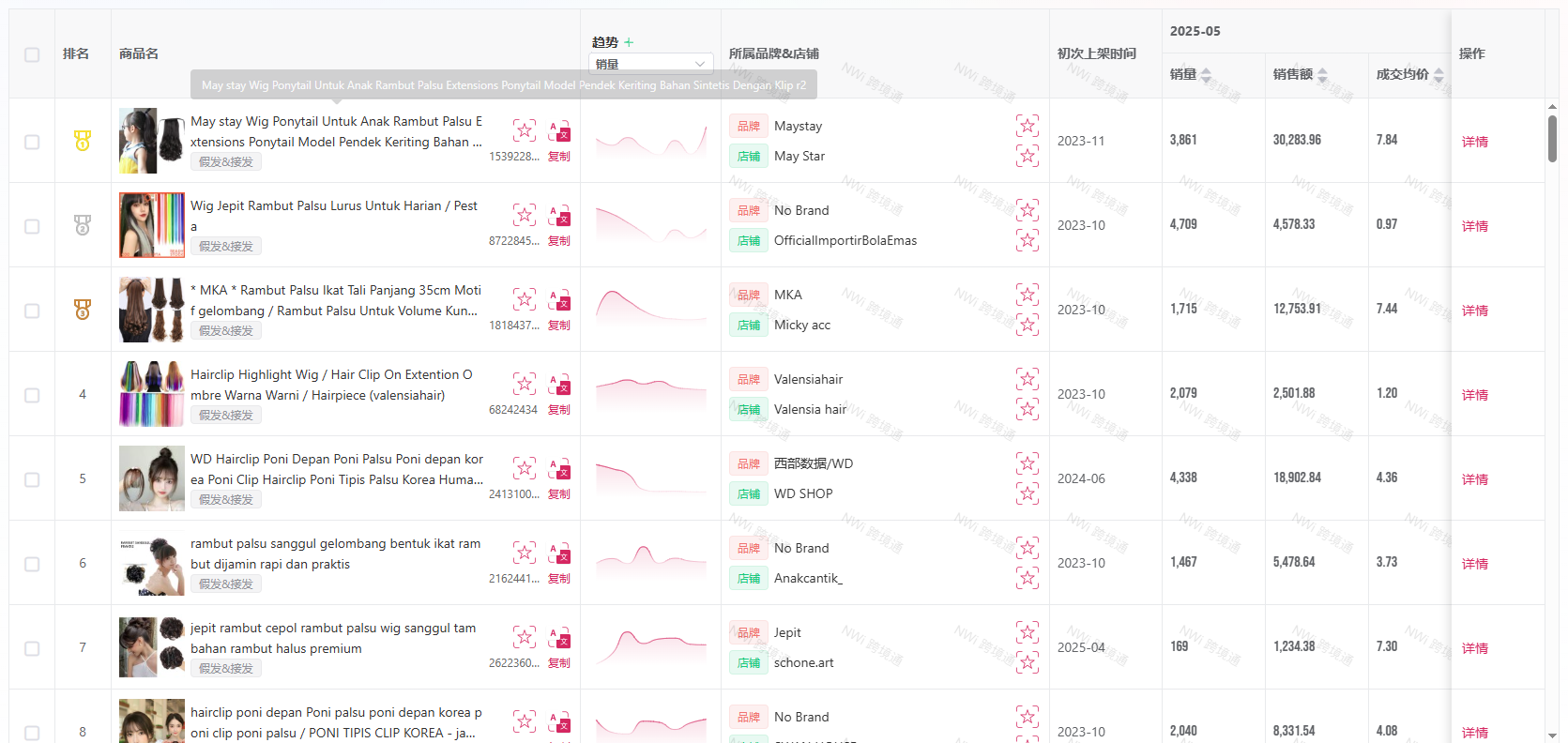Favorite the WD Hairclip Poni product
Screen dimensions: 1568x743
(x=525, y=468)
